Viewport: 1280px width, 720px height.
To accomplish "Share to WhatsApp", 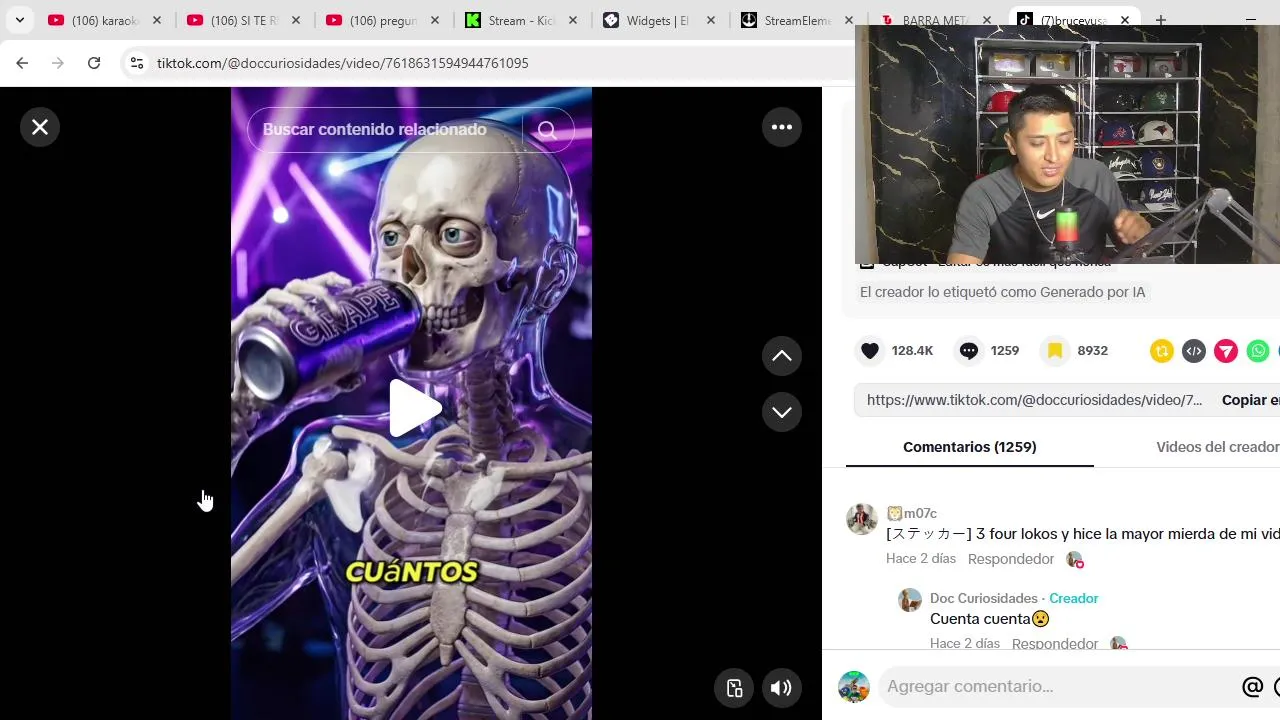I will tap(1258, 351).
